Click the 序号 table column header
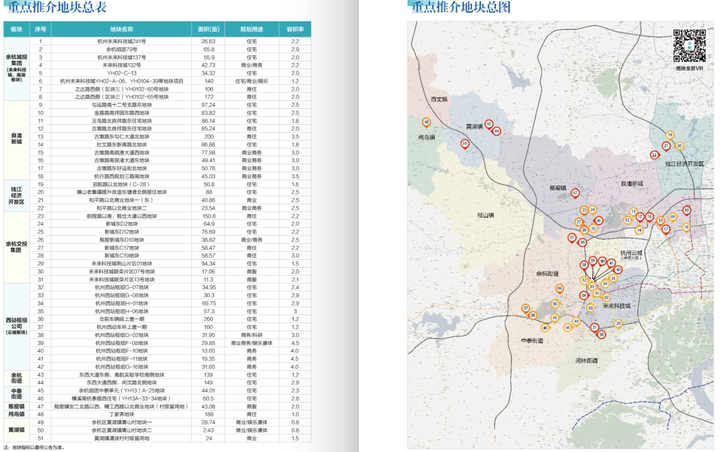Image resolution: width=720 pixels, height=452 pixels. tap(40, 29)
